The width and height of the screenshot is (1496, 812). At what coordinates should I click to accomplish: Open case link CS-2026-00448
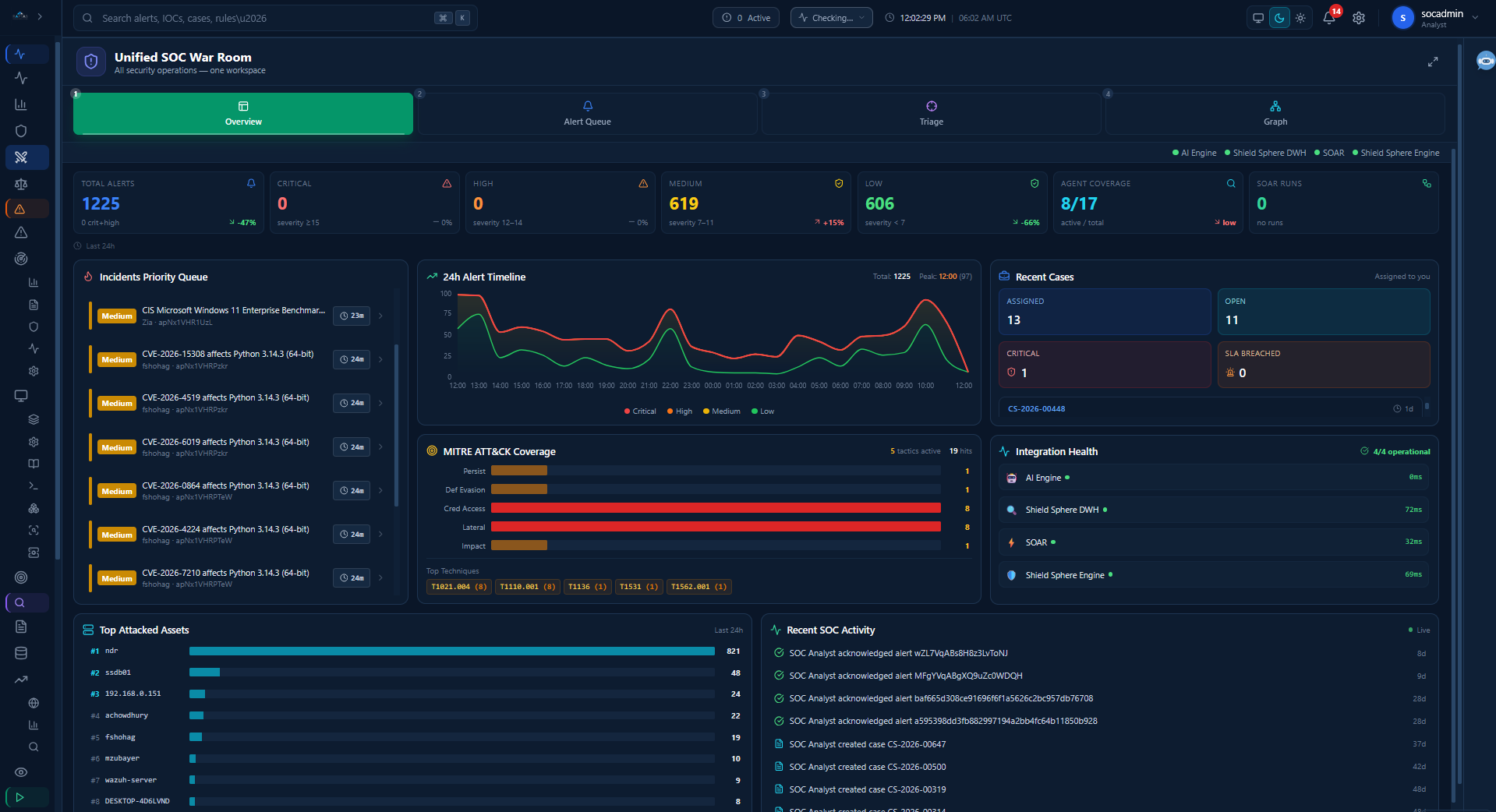pyautogui.click(x=1036, y=409)
